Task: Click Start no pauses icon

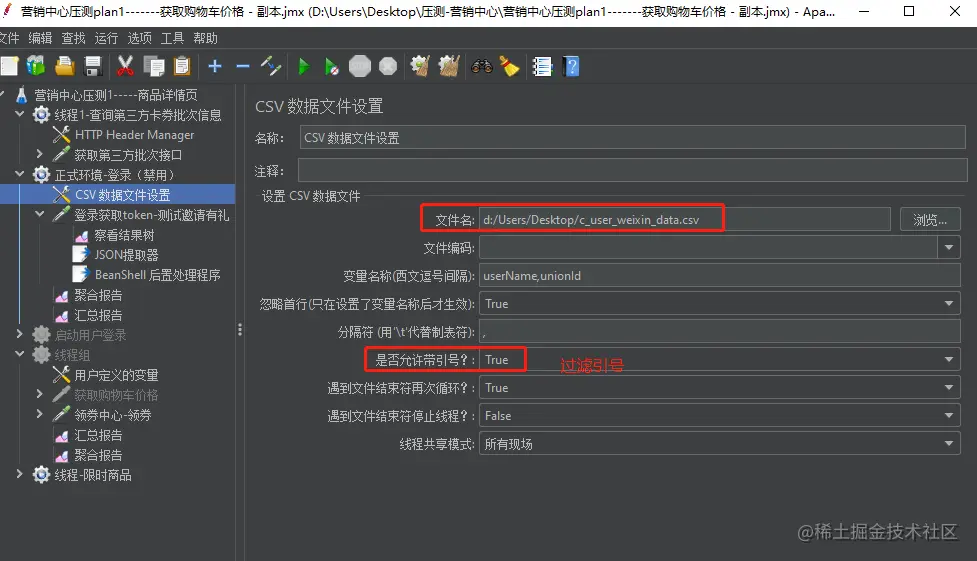Action: pos(331,66)
